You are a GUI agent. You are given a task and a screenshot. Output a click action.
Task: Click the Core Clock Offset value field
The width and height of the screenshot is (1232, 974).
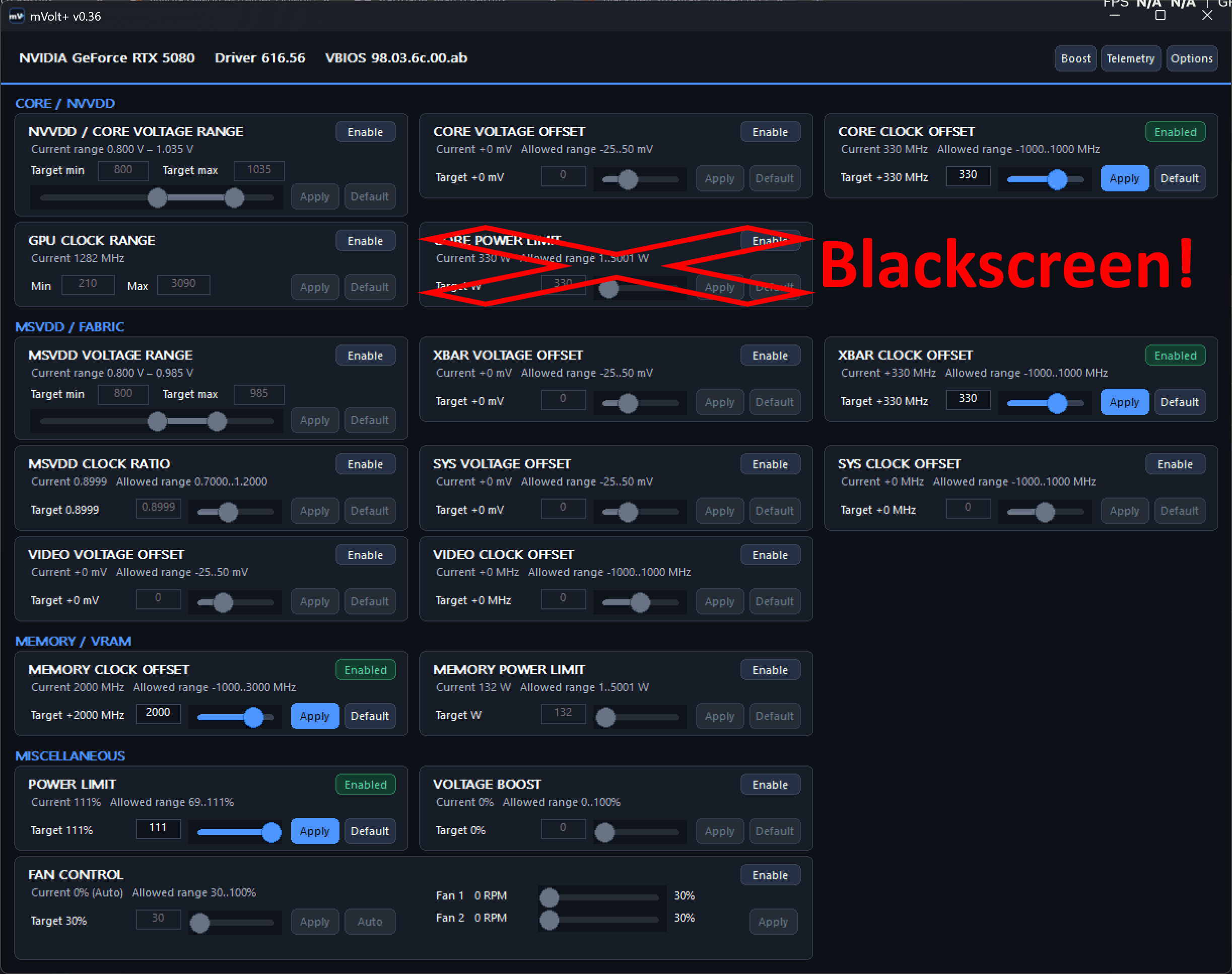pyautogui.click(x=968, y=176)
